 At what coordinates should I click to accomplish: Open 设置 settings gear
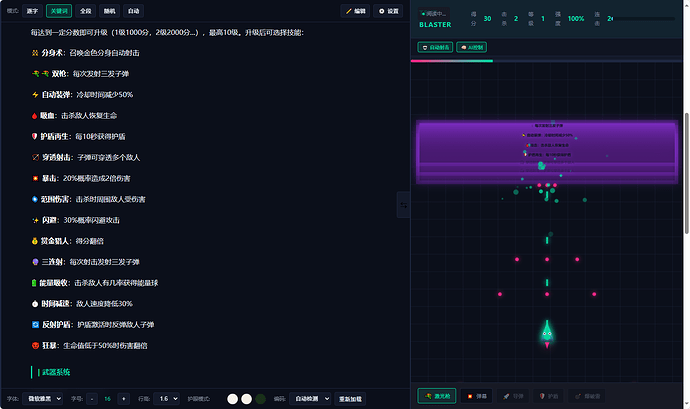click(389, 11)
